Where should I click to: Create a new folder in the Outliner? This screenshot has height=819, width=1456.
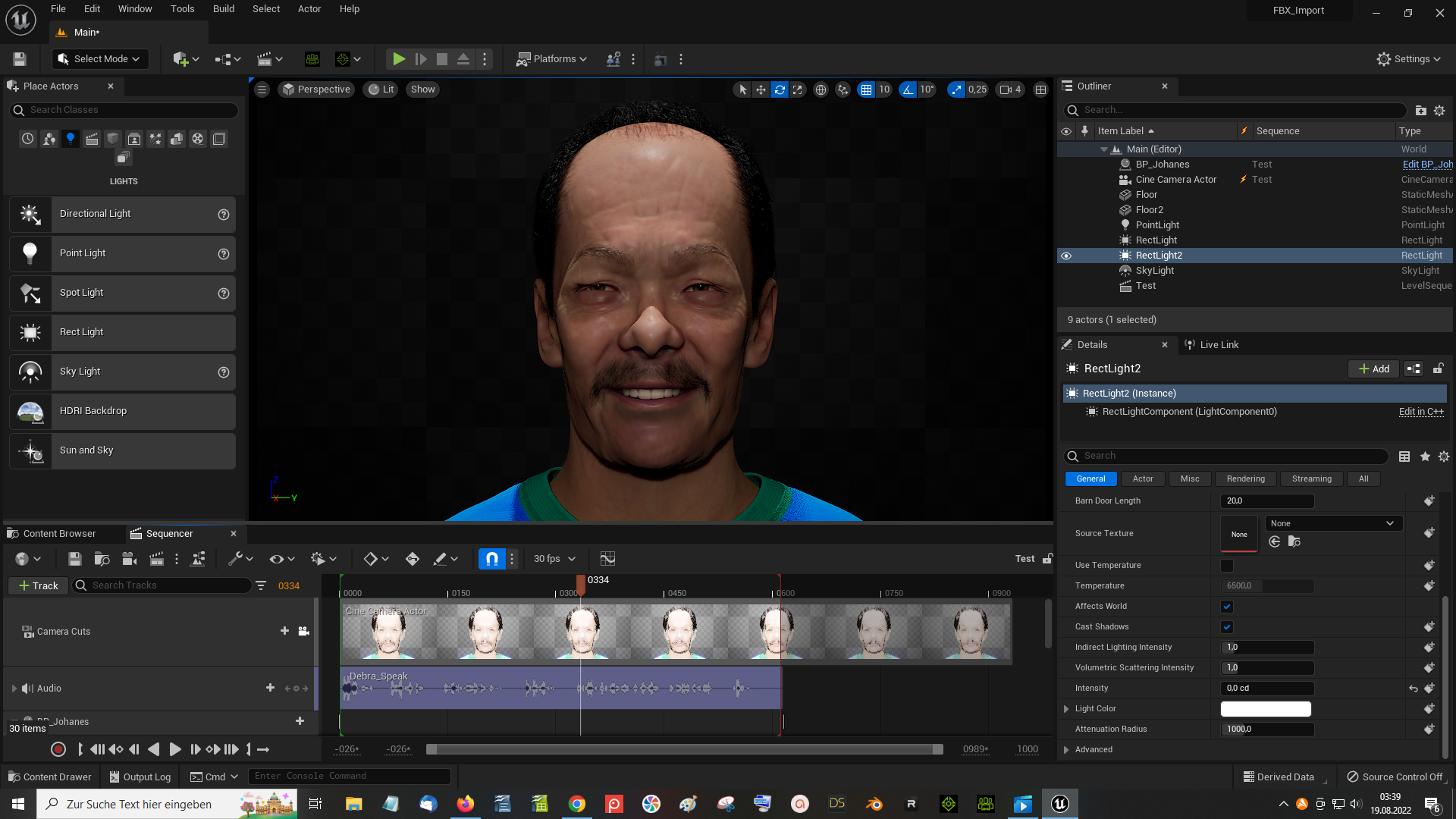tap(1420, 111)
